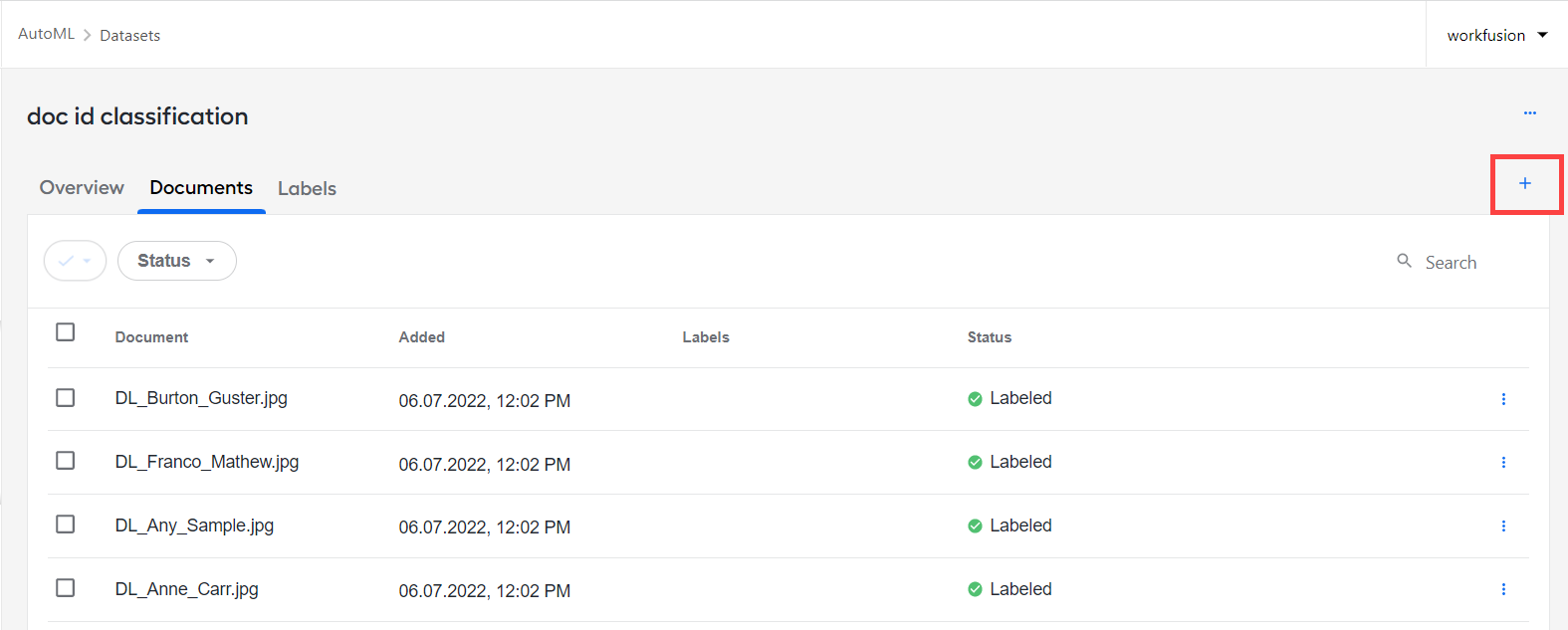Go to AutoML breadcrumb link
This screenshot has height=630, width=1568.
click(x=46, y=34)
